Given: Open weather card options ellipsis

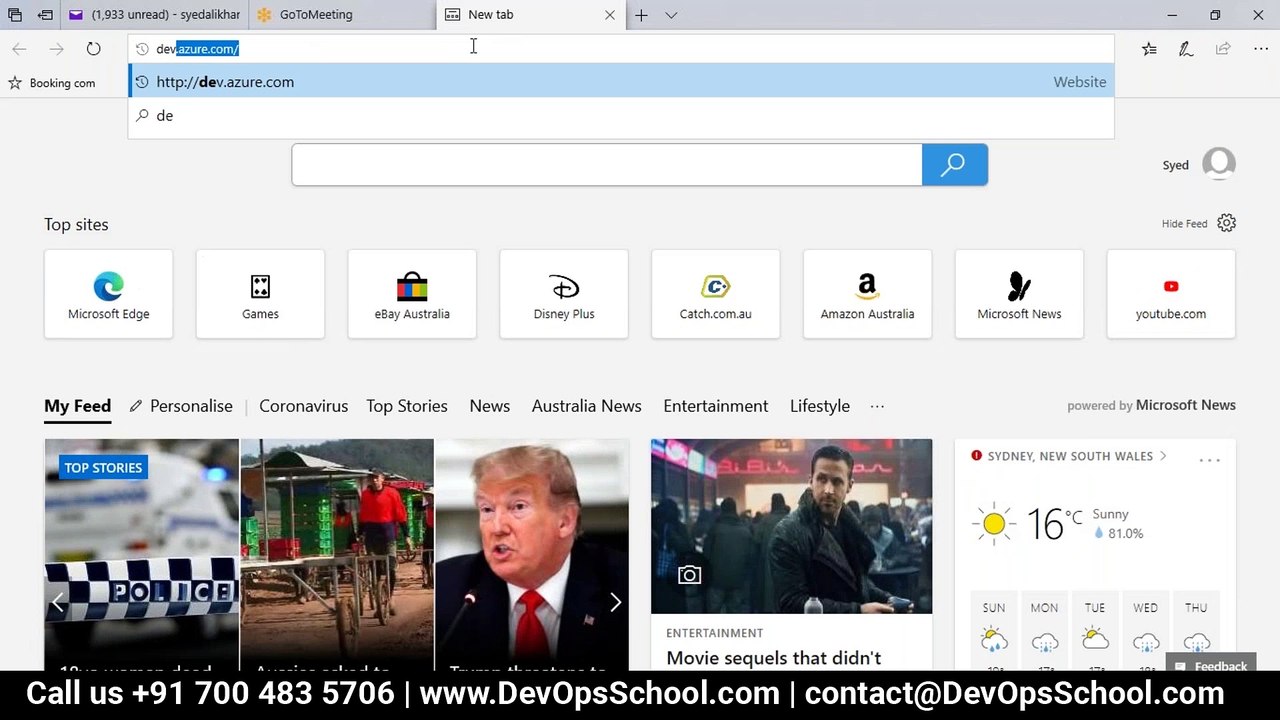Looking at the screenshot, I should pos(1209,460).
